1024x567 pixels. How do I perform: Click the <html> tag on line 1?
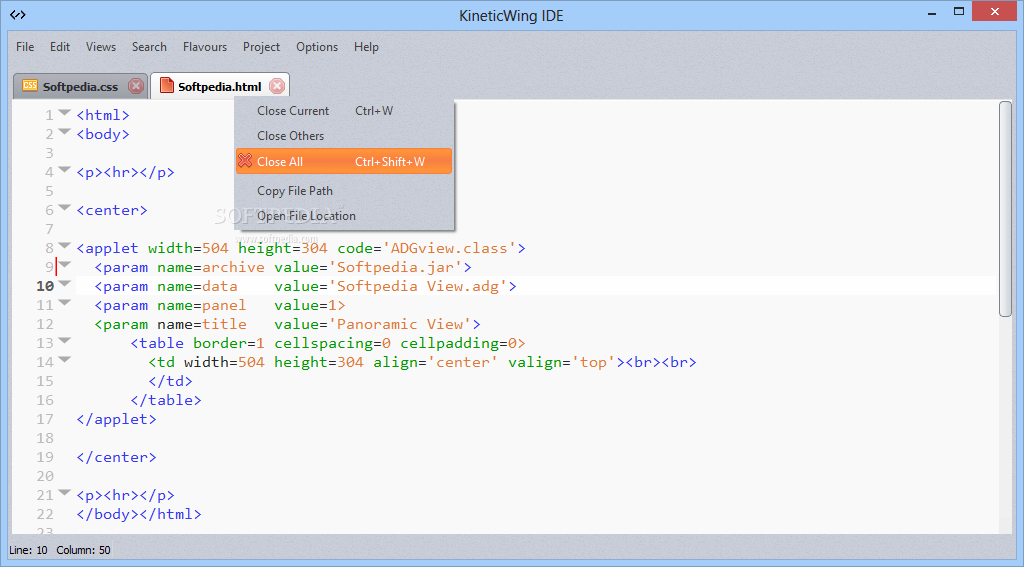pyautogui.click(x=103, y=115)
